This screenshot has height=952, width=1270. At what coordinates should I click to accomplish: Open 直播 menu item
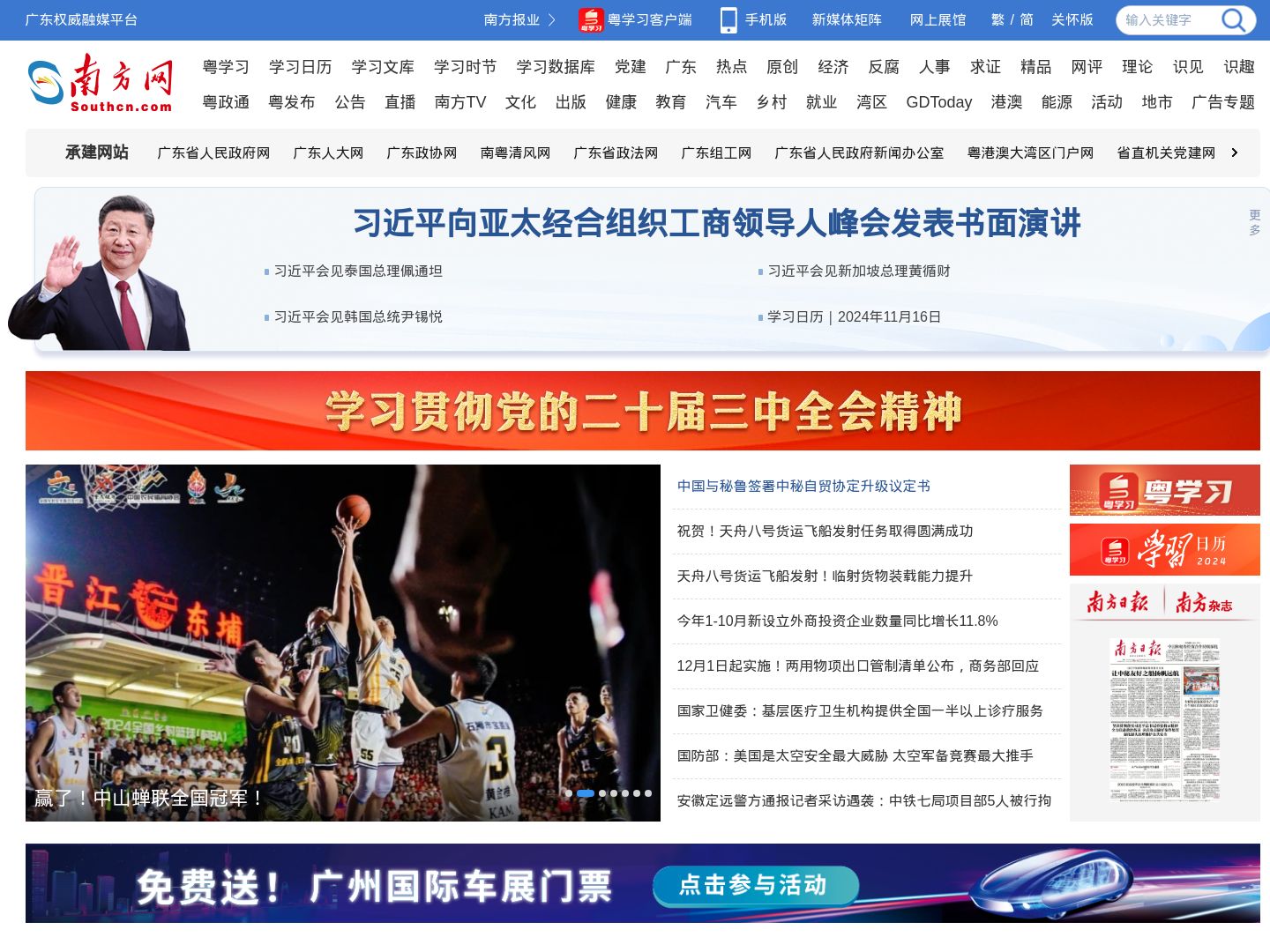pyautogui.click(x=400, y=102)
